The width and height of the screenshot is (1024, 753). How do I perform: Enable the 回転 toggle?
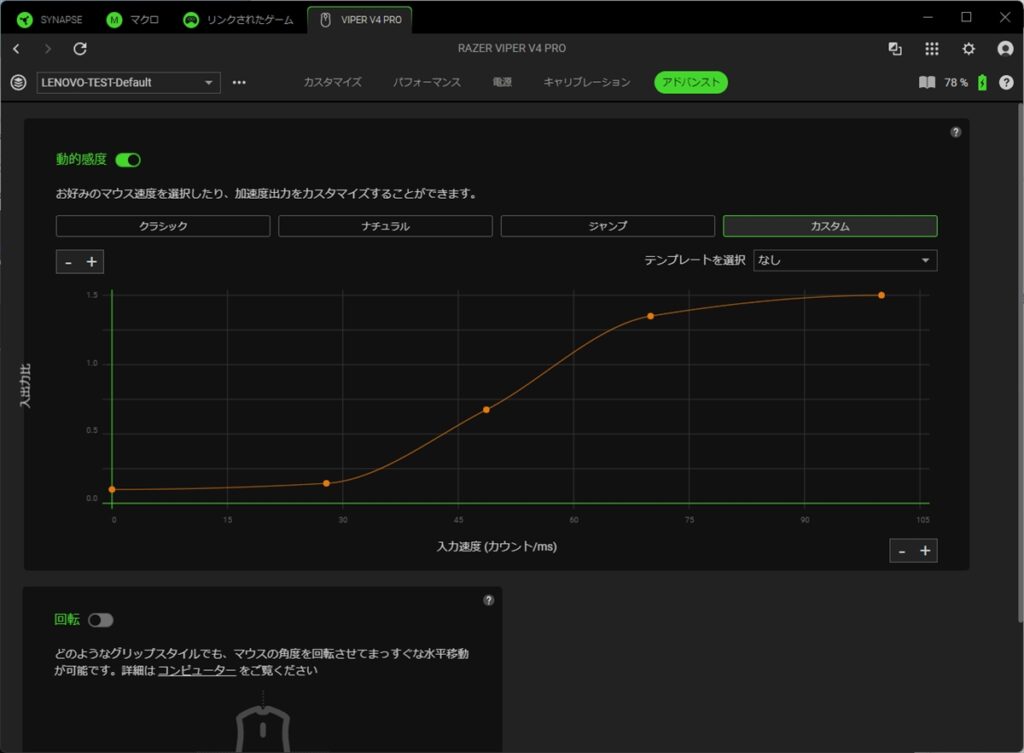(x=100, y=620)
